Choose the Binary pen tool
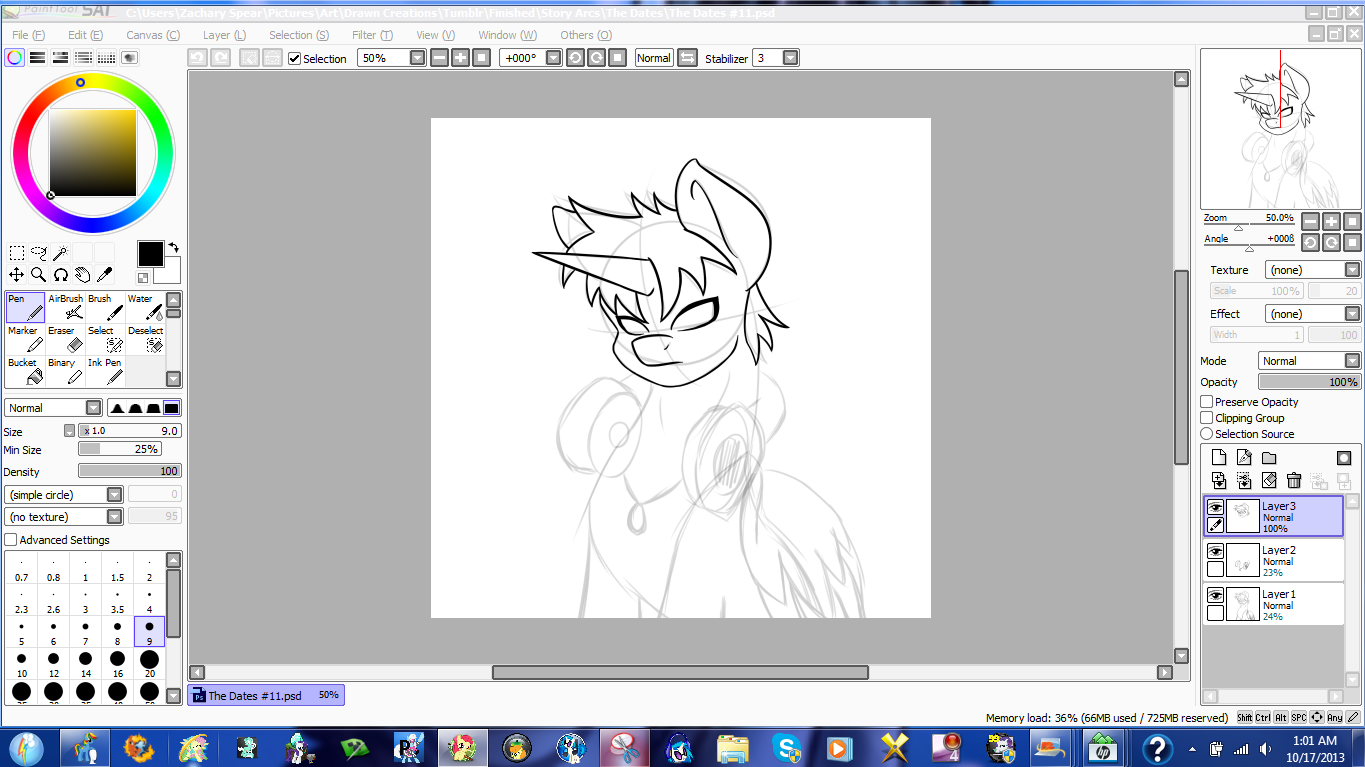The image size is (1365, 767). point(66,371)
